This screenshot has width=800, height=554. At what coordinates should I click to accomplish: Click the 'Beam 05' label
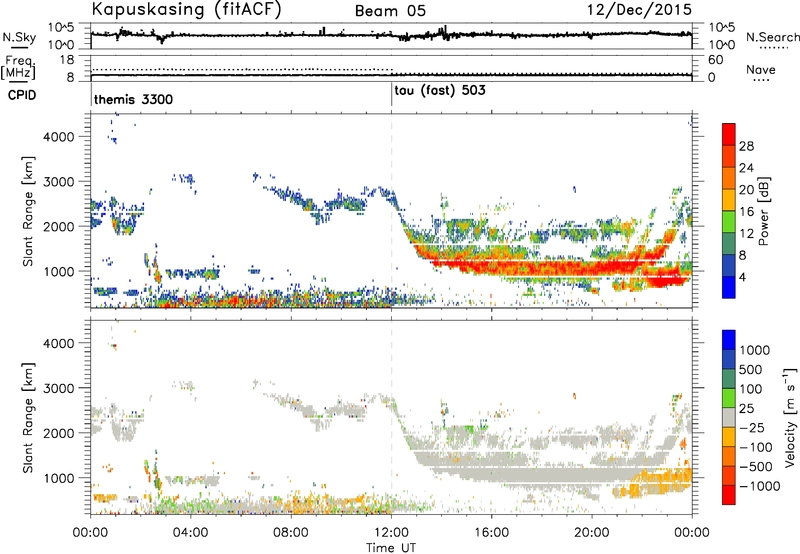tap(390, 11)
